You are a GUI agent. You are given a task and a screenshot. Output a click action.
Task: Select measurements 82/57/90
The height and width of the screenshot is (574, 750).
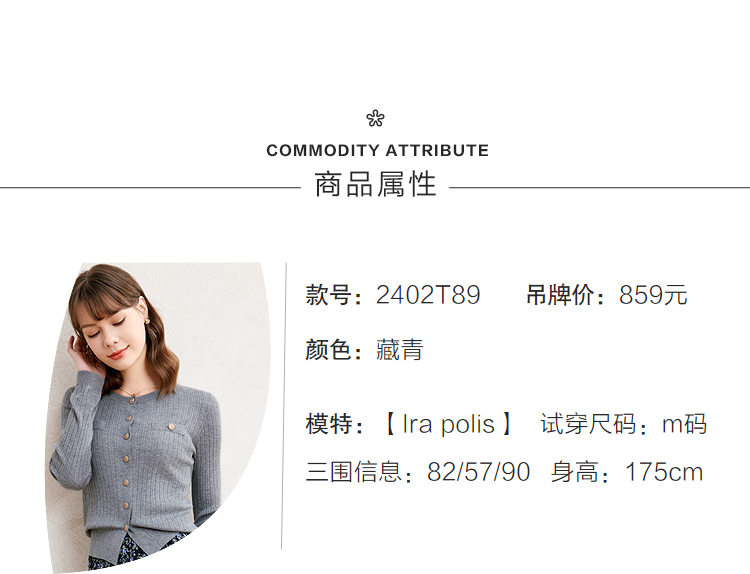pos(478,472)
